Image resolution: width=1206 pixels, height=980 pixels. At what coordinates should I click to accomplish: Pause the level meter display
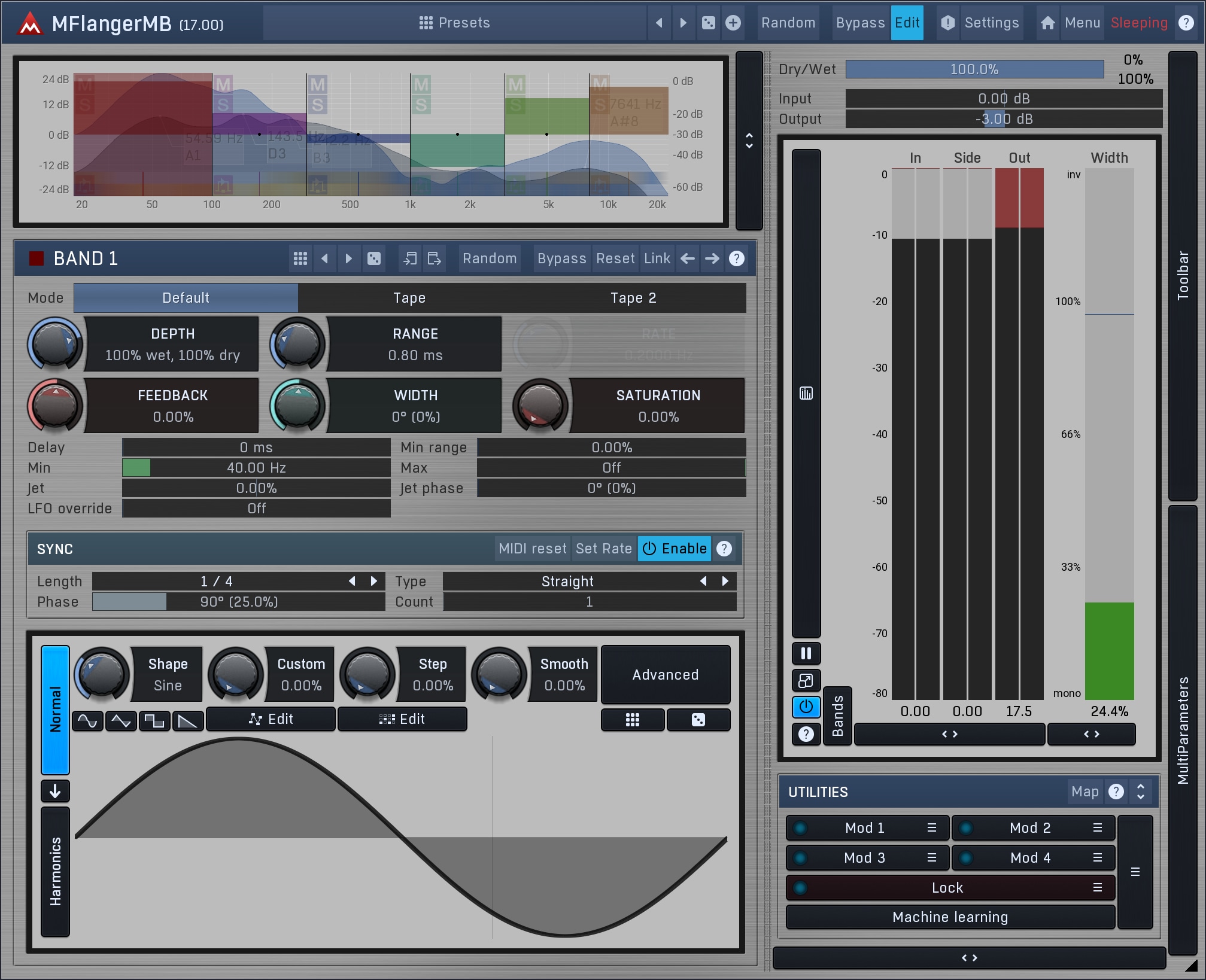point(806,653)
